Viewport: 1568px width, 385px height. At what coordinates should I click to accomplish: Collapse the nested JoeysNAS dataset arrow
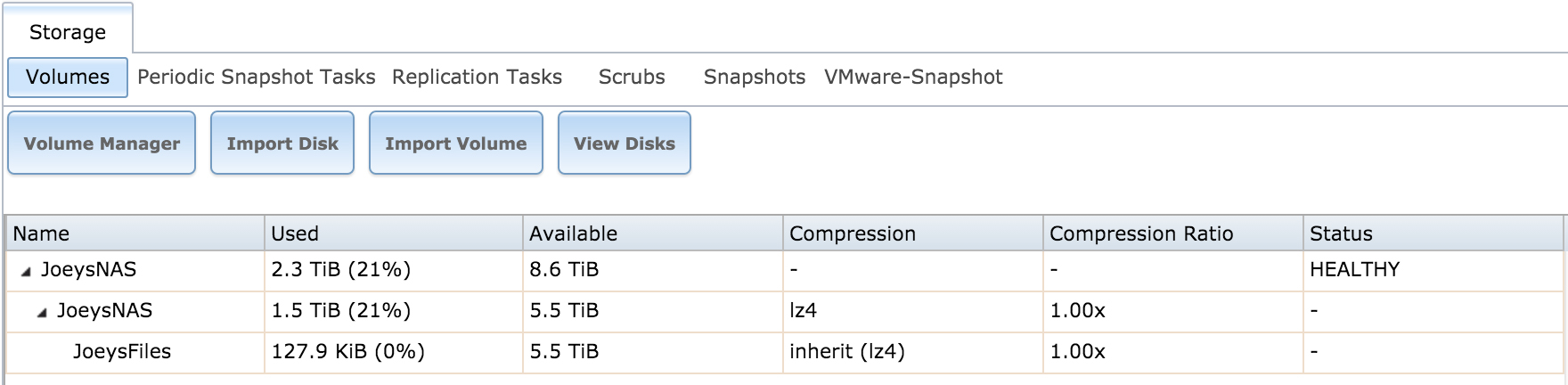(42, 313)
